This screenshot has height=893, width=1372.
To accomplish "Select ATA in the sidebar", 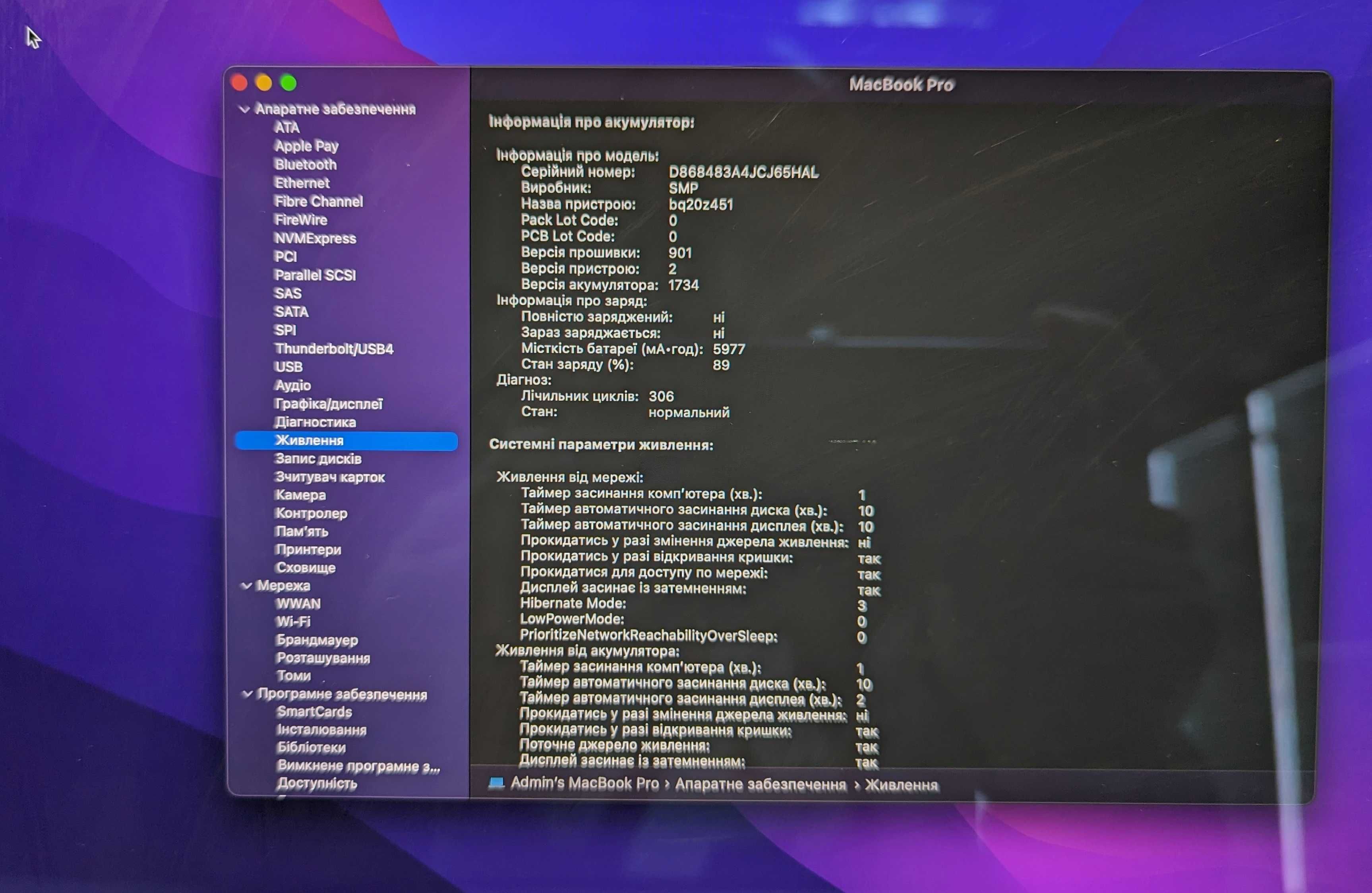I will coord(286,128).
